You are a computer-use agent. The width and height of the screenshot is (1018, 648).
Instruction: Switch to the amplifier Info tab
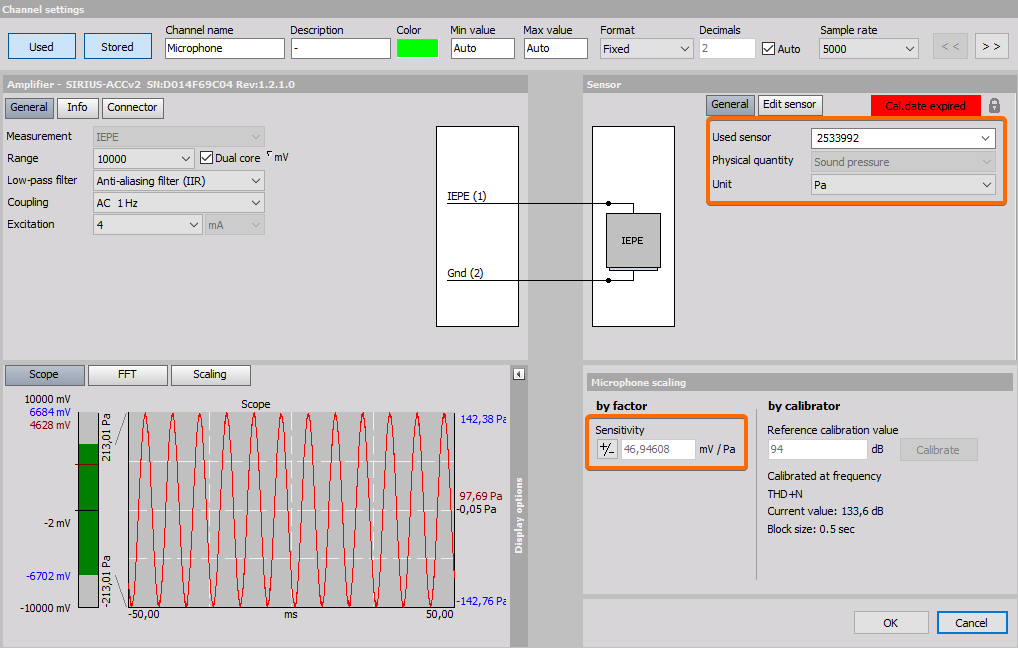click(77, 108)
